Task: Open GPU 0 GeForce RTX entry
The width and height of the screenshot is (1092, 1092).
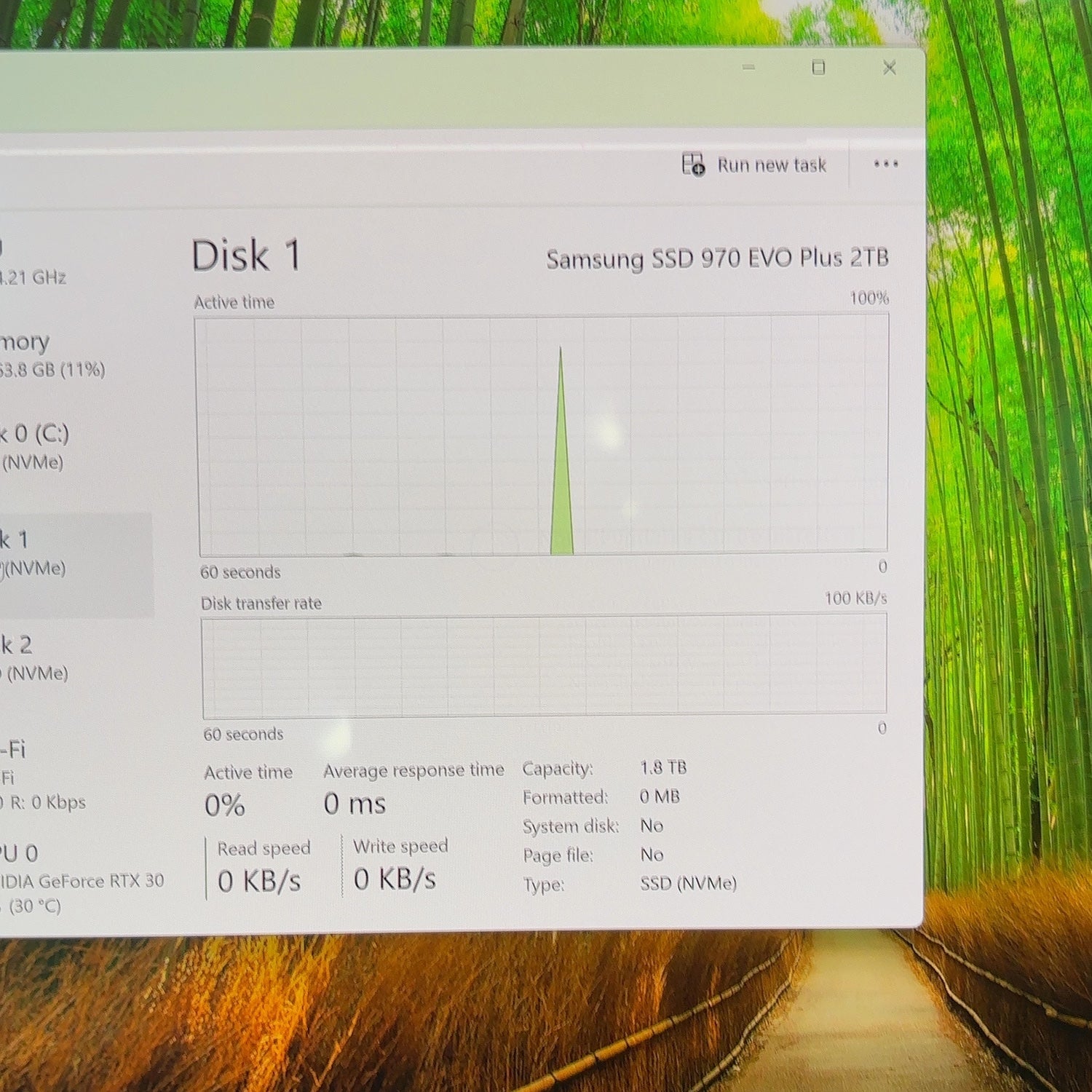Action: (x=82, y=879)
